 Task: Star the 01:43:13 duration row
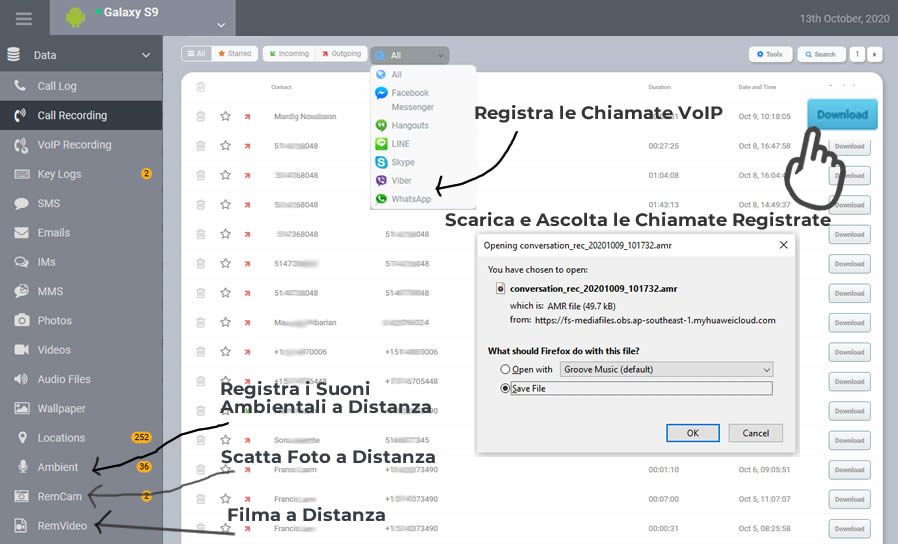[226, 204]
